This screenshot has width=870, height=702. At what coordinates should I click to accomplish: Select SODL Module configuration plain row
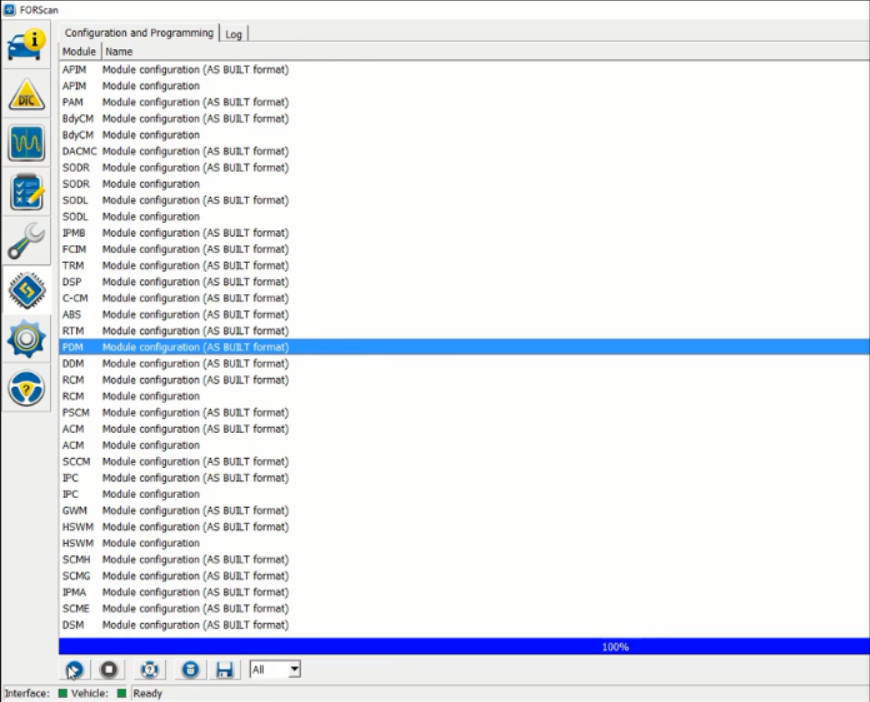point(464,216)
